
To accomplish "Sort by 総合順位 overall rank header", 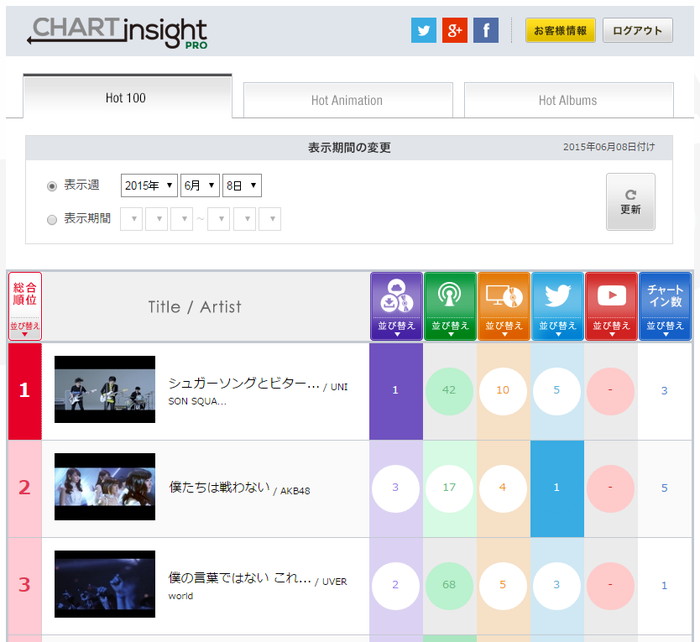I will tap(25, 307).
